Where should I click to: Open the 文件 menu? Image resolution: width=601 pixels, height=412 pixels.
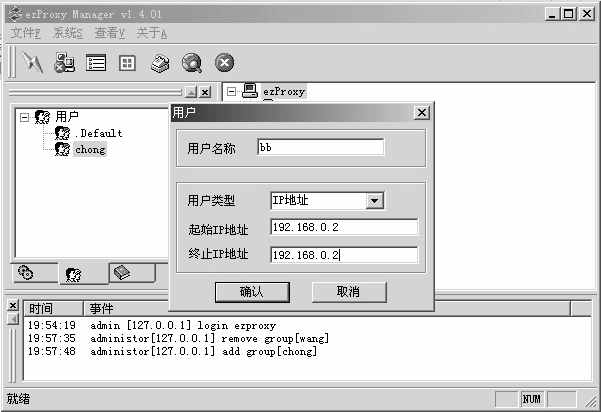25,33
